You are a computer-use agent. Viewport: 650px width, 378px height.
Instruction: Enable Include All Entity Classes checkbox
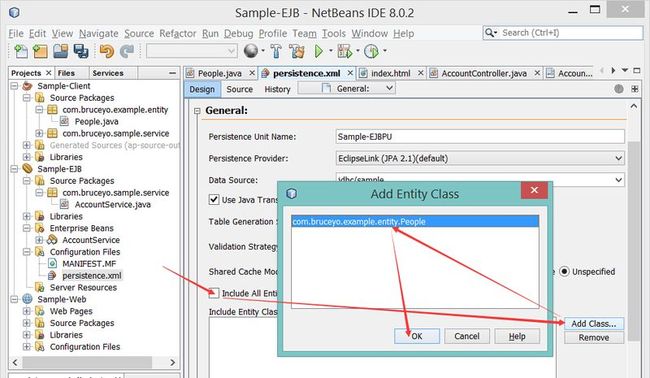pyautogui.click(x=214, y=293)
